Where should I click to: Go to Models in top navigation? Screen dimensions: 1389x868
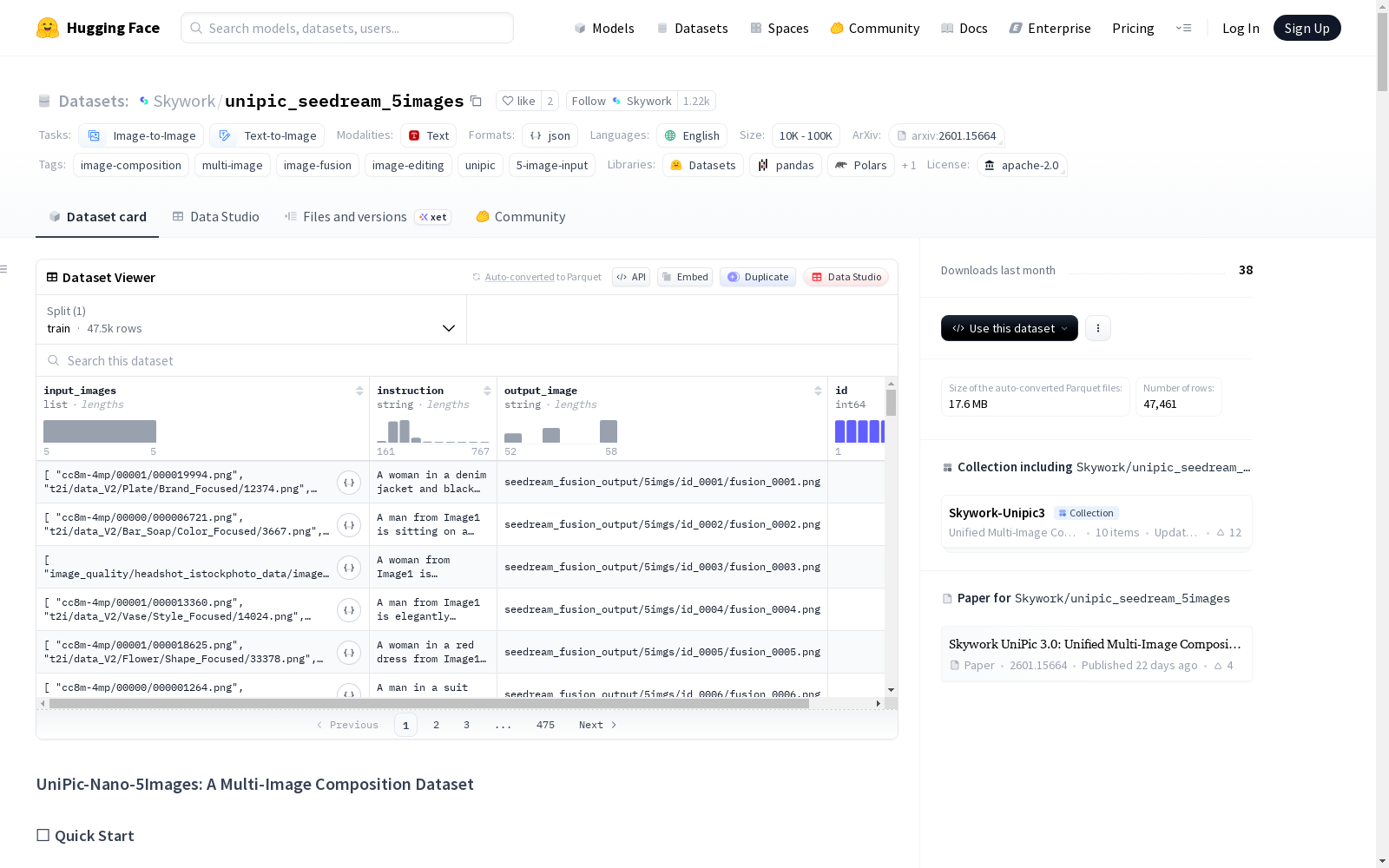[604, 28]
